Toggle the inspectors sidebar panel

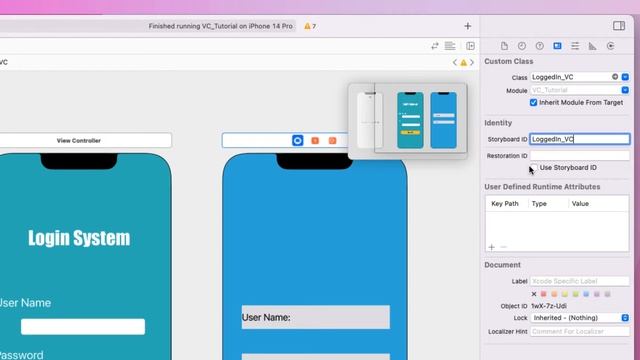pos(619,26)
